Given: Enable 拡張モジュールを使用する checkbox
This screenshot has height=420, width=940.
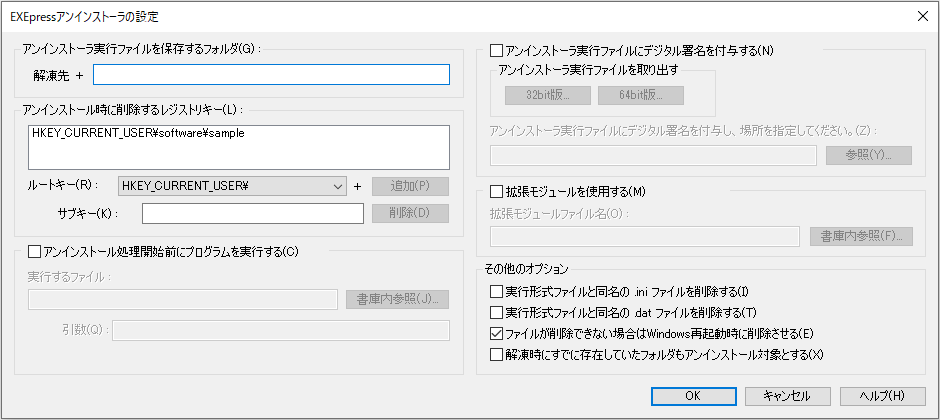Looking at the screenshot, I should click(496, 192).
